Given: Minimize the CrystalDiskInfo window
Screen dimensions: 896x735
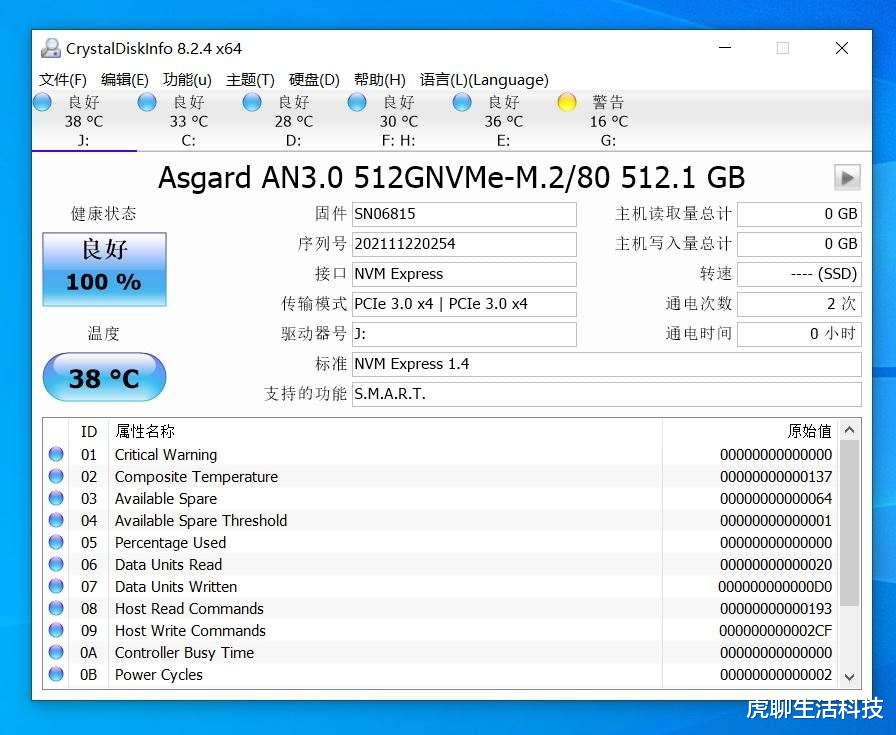Looking at the screenshot, I should click(725, 47).
